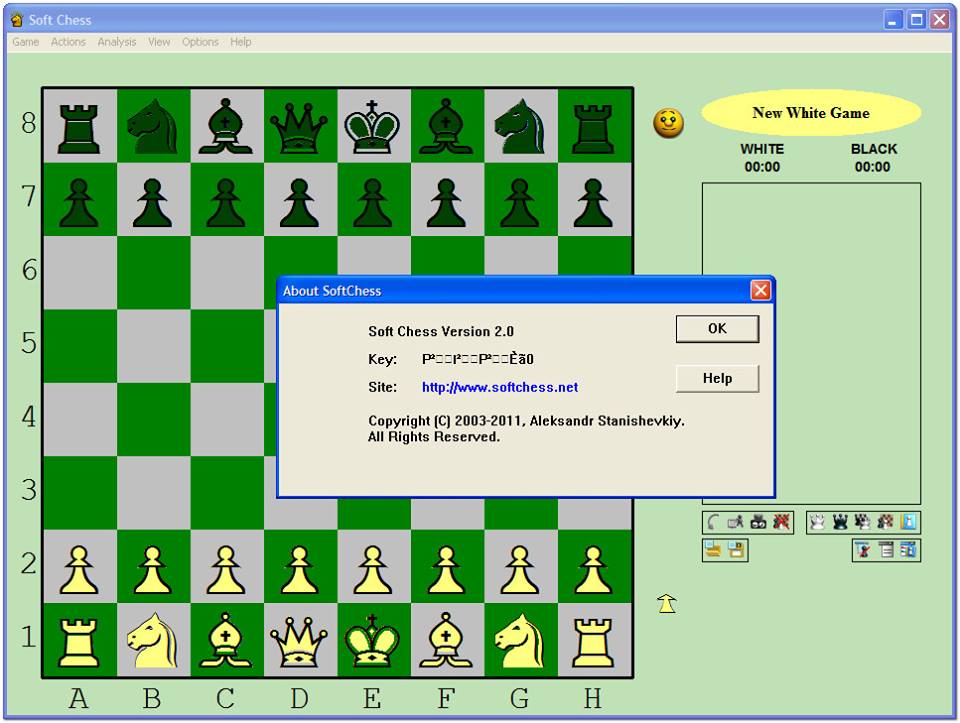Click the red-crossed pawn window icon

863,550
